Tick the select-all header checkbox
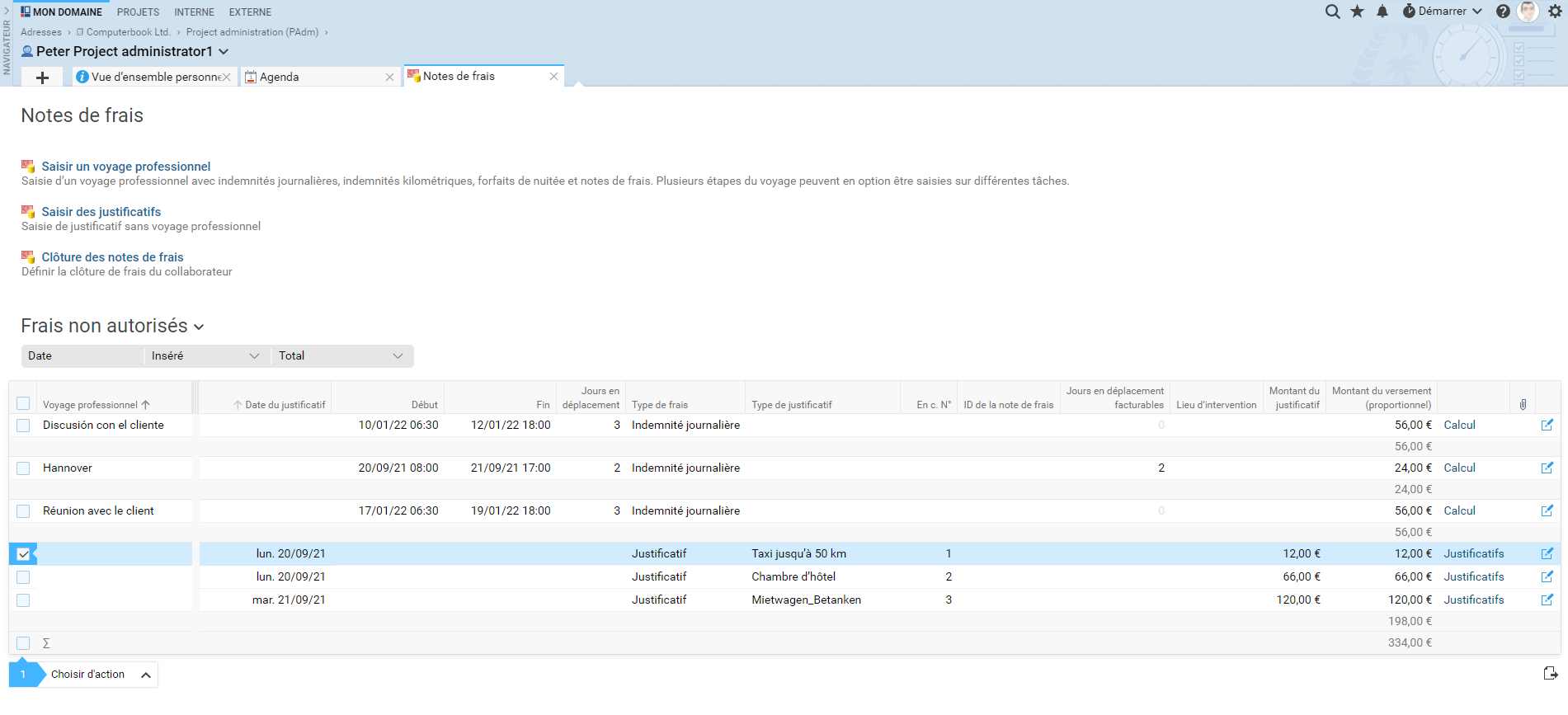This screenshot has height=715, width=1568. 23,403
